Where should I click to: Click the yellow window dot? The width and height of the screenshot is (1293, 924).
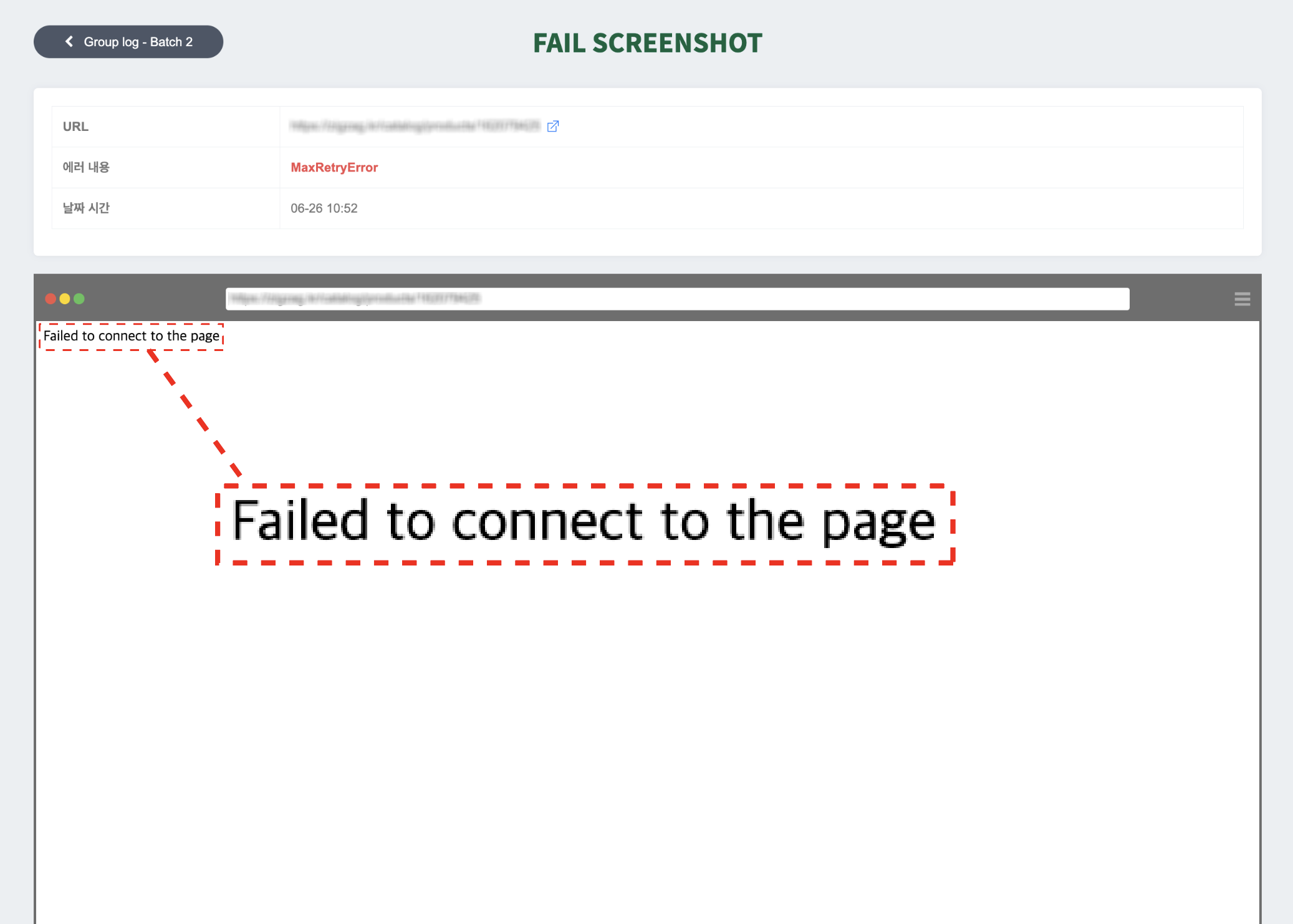coord(65,299)
